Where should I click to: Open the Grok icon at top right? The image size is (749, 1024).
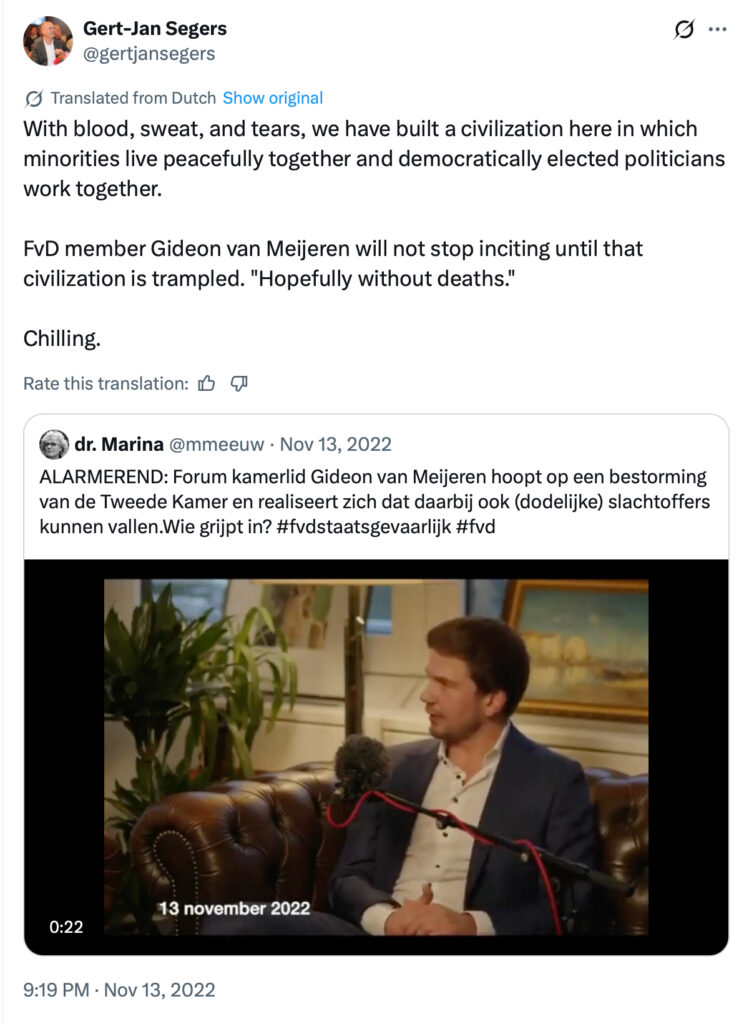pyautogui.click(x=684, y=30)
